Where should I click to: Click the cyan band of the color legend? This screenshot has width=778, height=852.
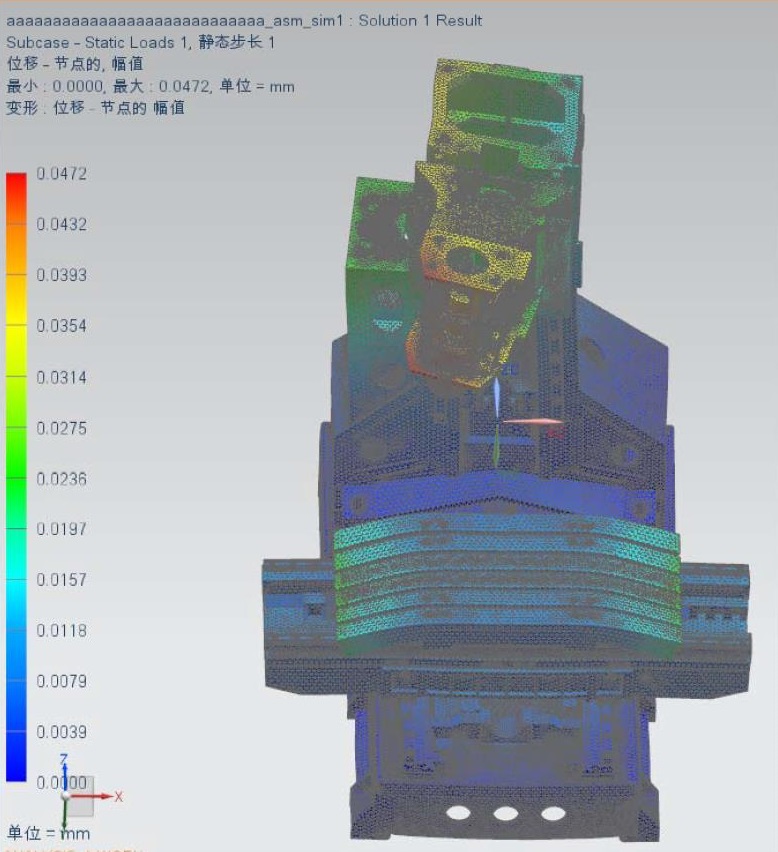[x=16, y=590]
